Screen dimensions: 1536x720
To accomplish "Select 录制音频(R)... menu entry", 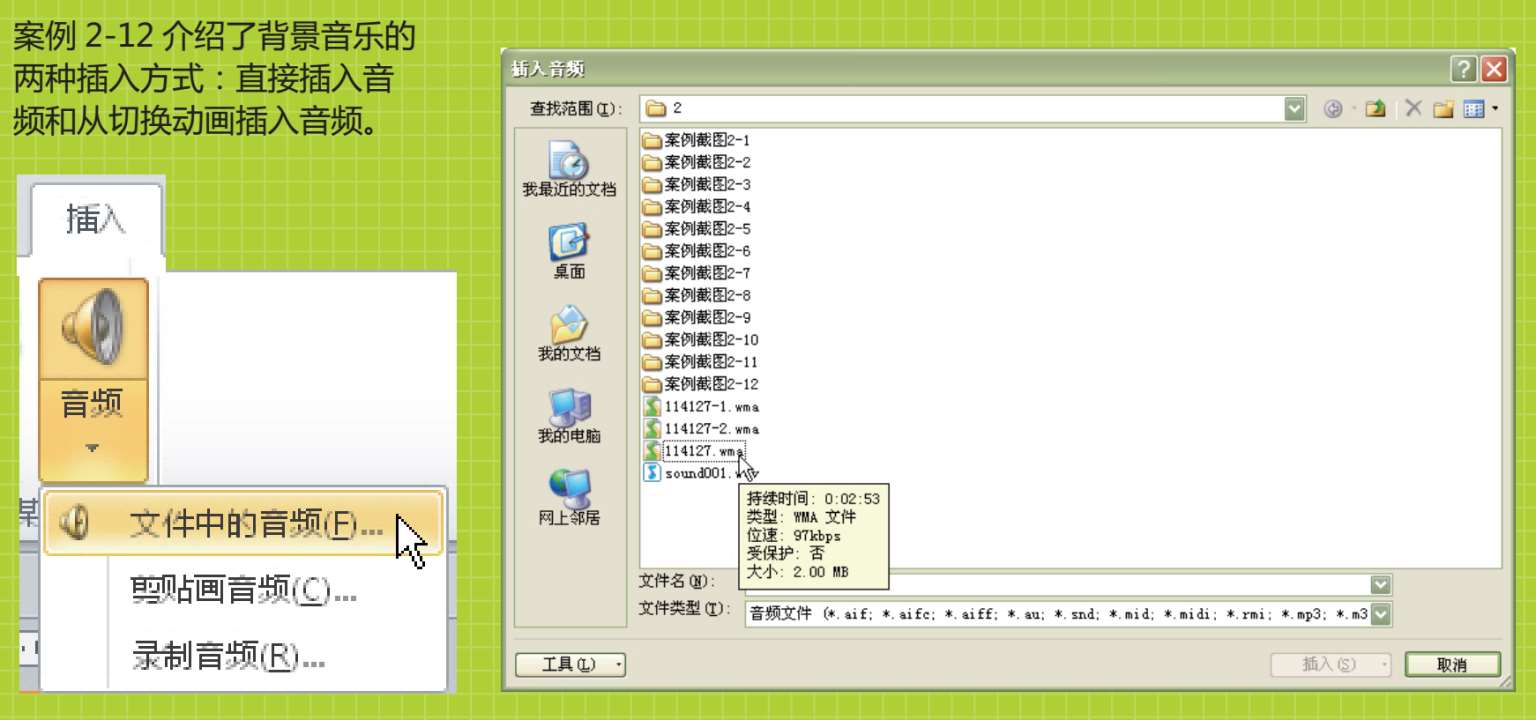I will (229, 656).
